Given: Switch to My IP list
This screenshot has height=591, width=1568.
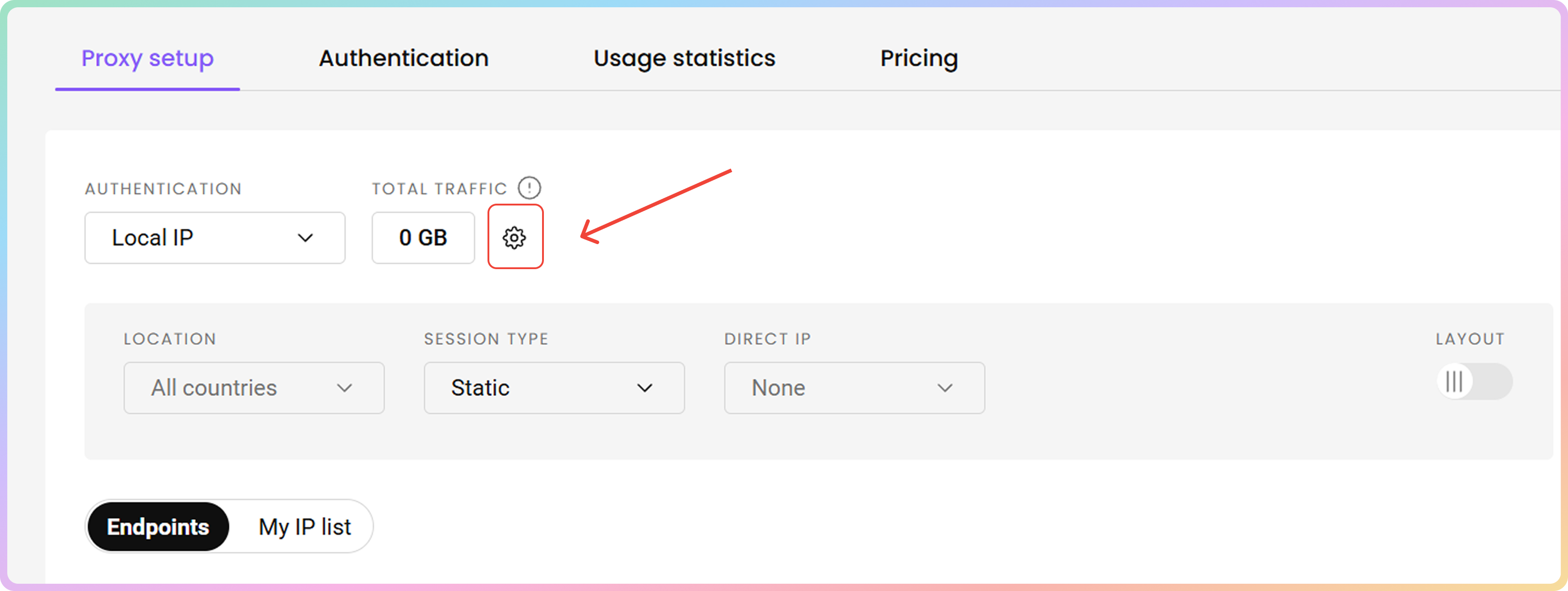Looking at the screenshot, I should point(304,526).
